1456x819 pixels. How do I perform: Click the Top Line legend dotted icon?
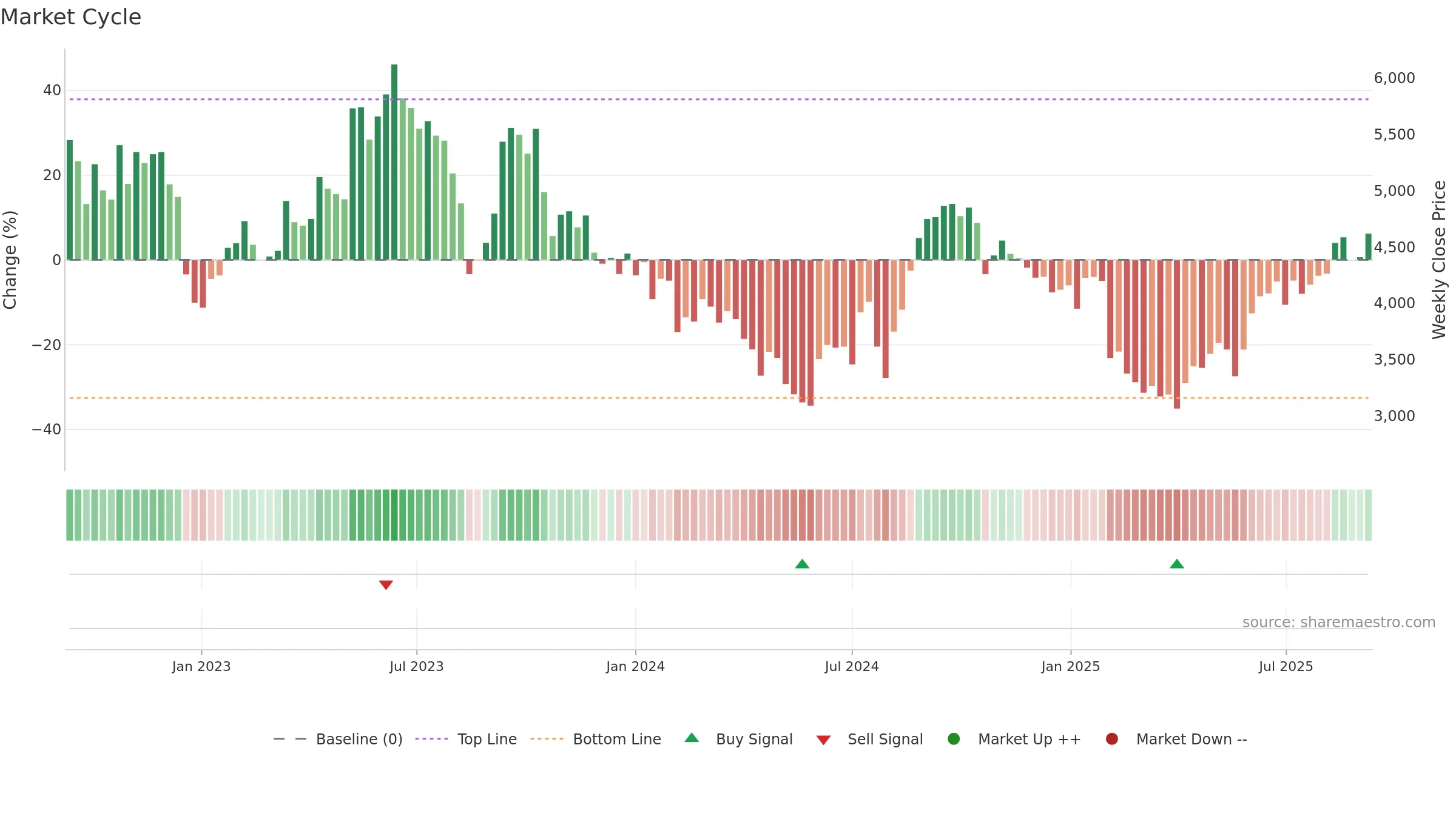(431, 739)
